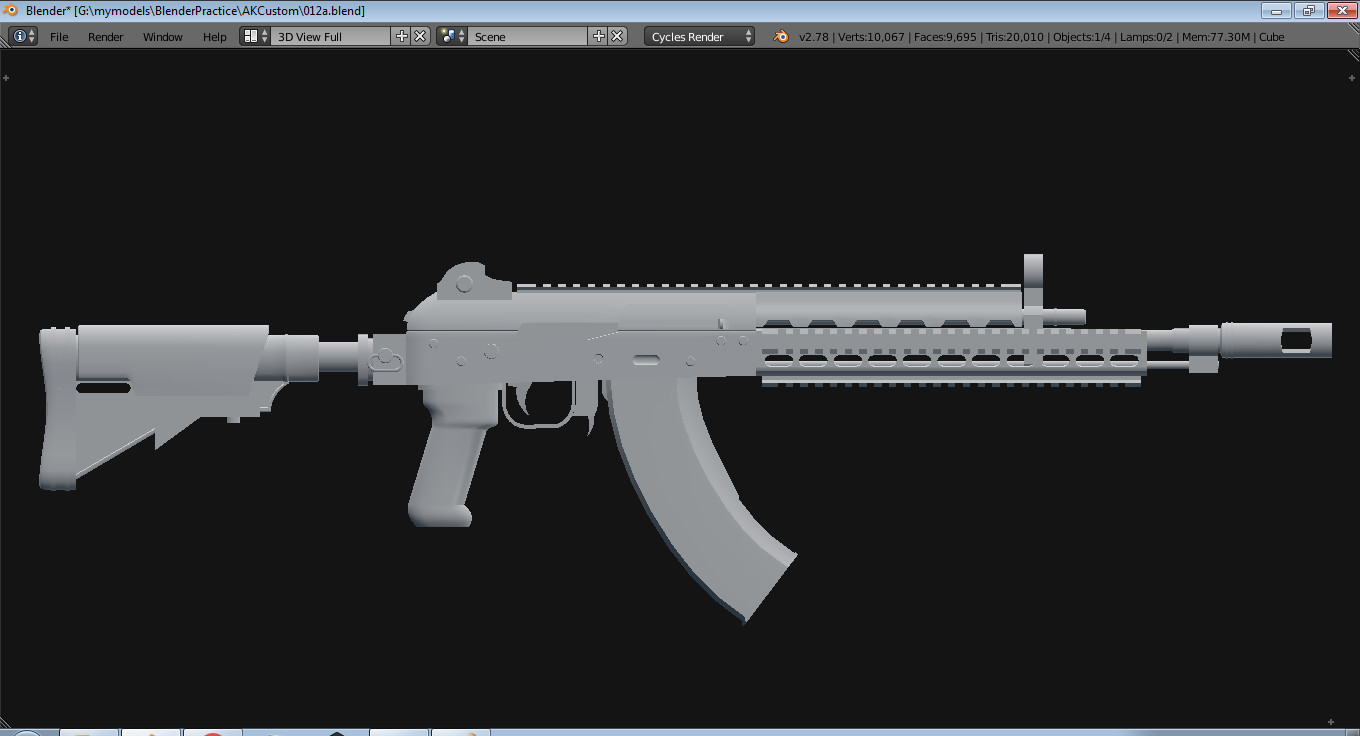This screenshot has height=736, width=1360.
Task: Open the Info editor type selector
Action: pos(23,36)
